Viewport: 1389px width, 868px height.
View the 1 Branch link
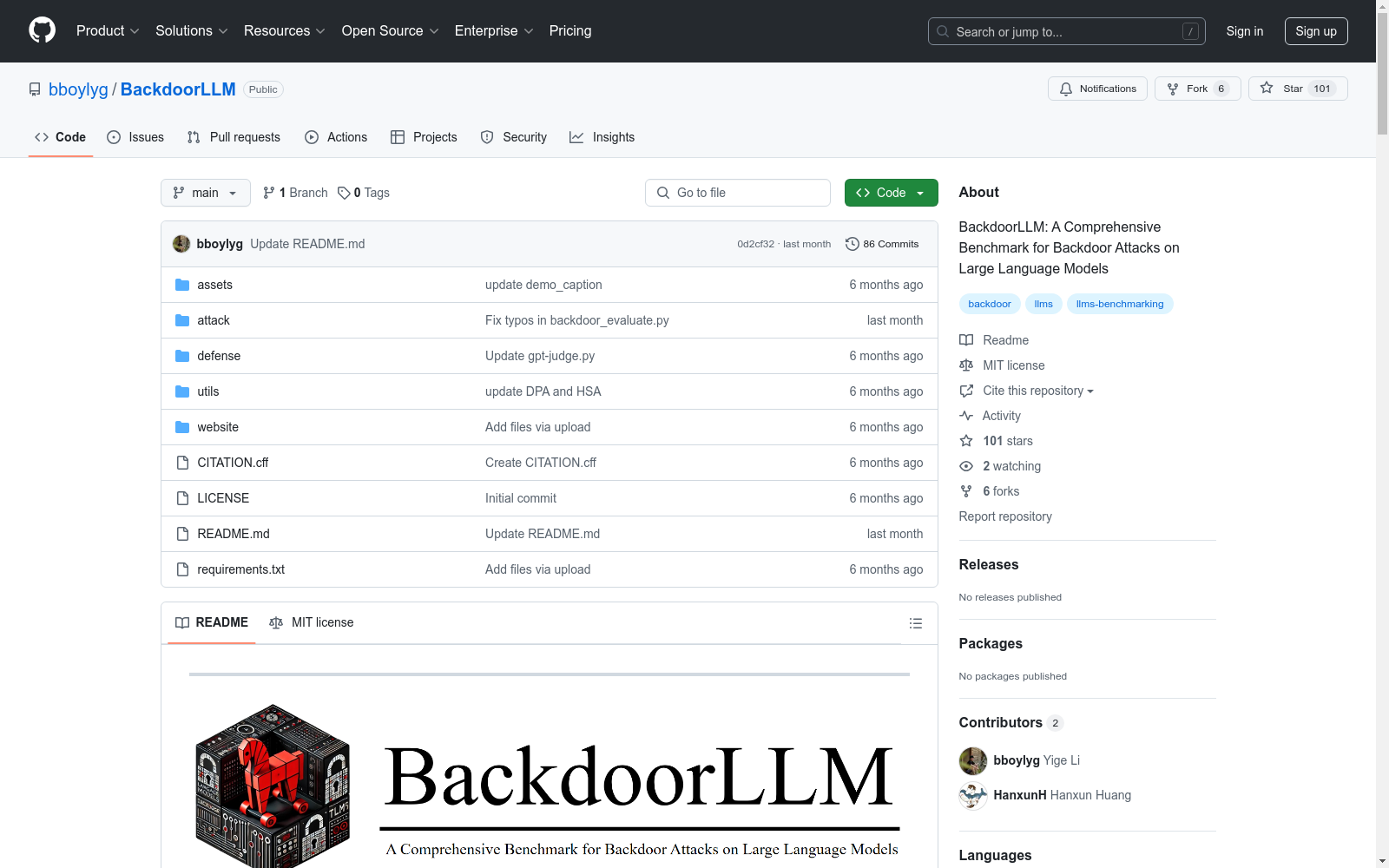(x=295, y=193)
